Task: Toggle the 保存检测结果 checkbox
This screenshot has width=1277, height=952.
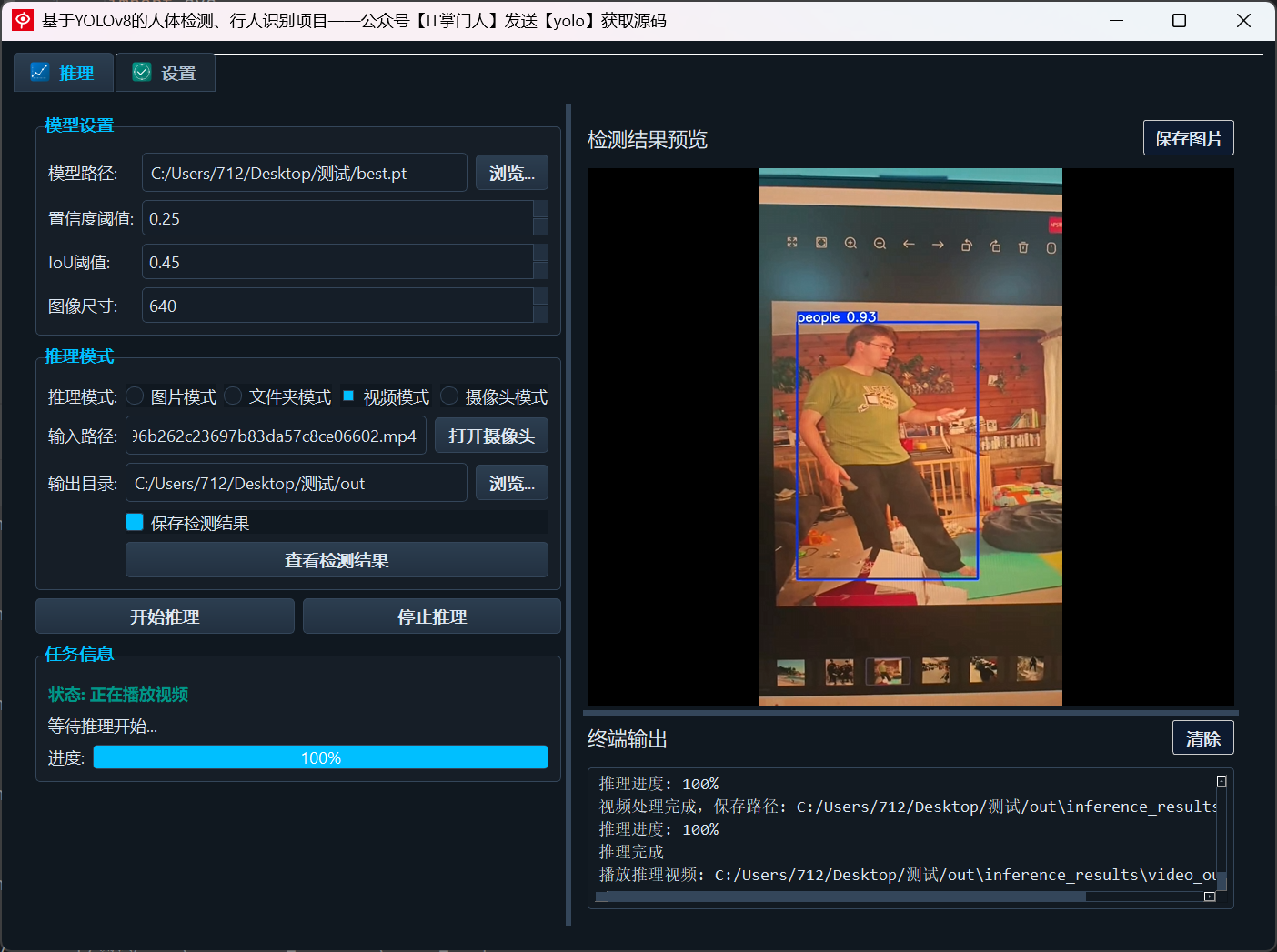Action: click(135, 522)
